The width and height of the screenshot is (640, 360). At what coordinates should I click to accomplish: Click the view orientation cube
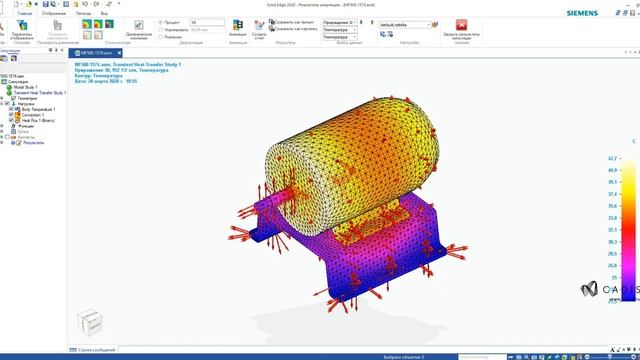(90, 322)
